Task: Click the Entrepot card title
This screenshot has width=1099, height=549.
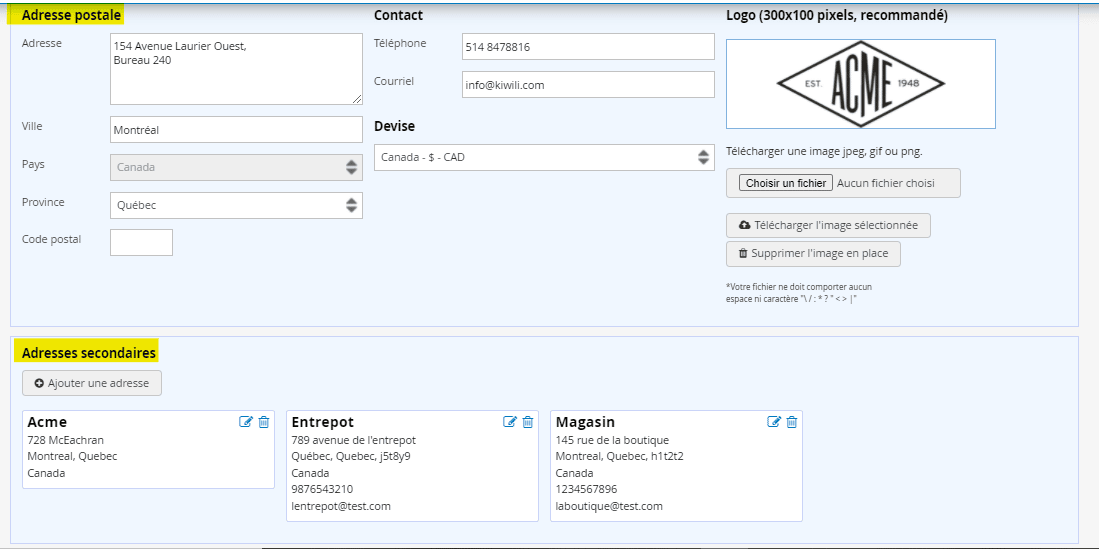Action: (x=322, y=422)
